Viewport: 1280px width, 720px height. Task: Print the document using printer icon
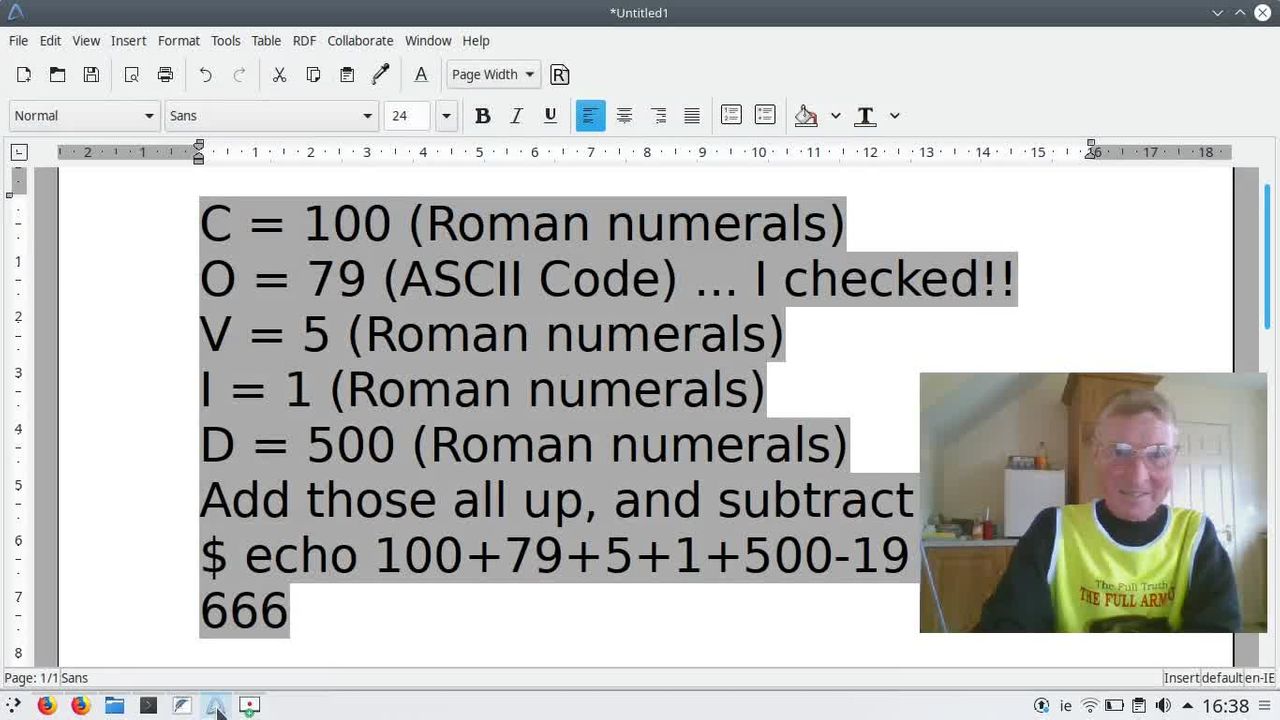point(165,75)
